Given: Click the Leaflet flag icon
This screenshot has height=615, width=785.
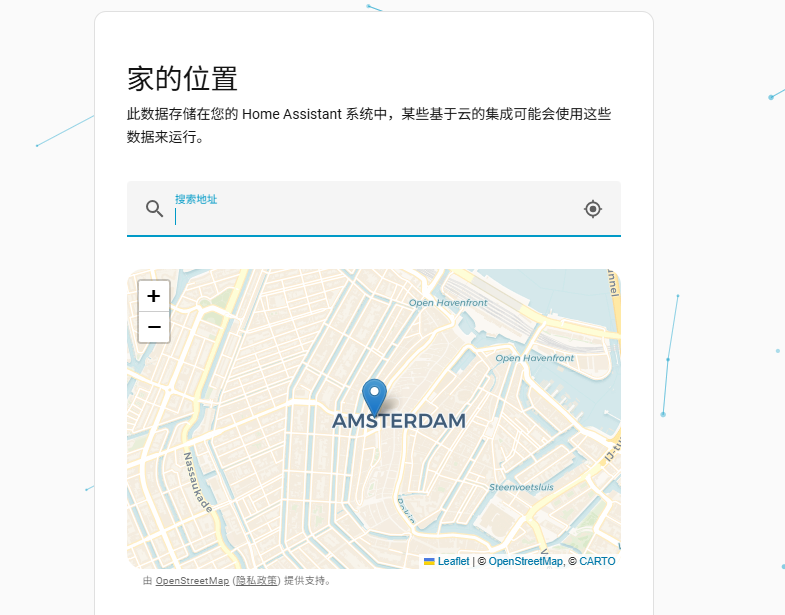Looking at the screenshot, I should [x=429, y=561].
